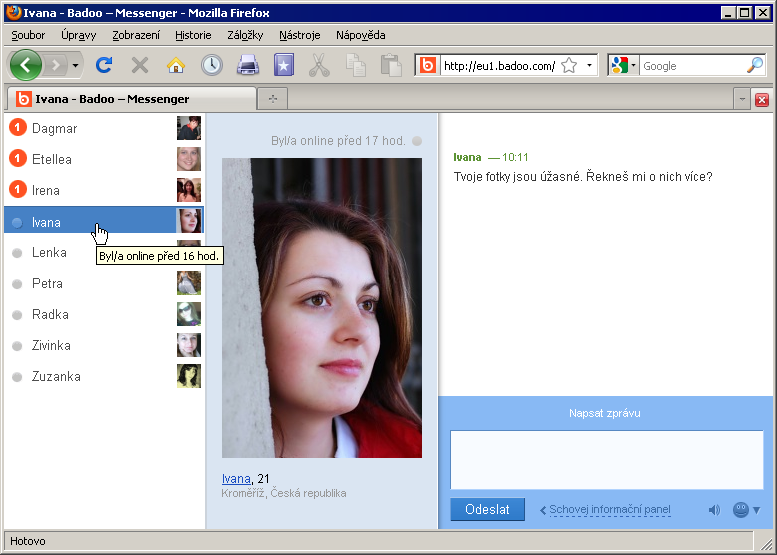This screenshot has height=555, width=777.
Task: Click Byl/a online před 17 hod. status text
Action: tap(338, 141)
